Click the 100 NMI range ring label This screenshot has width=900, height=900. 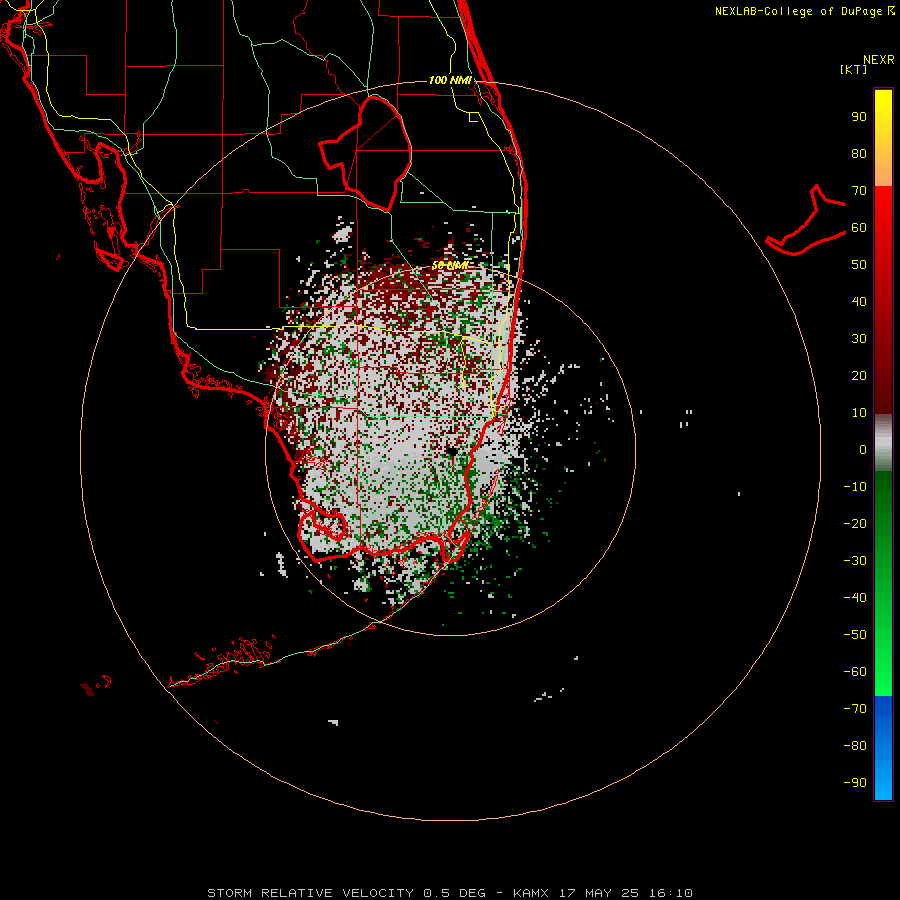pos(451,80)
